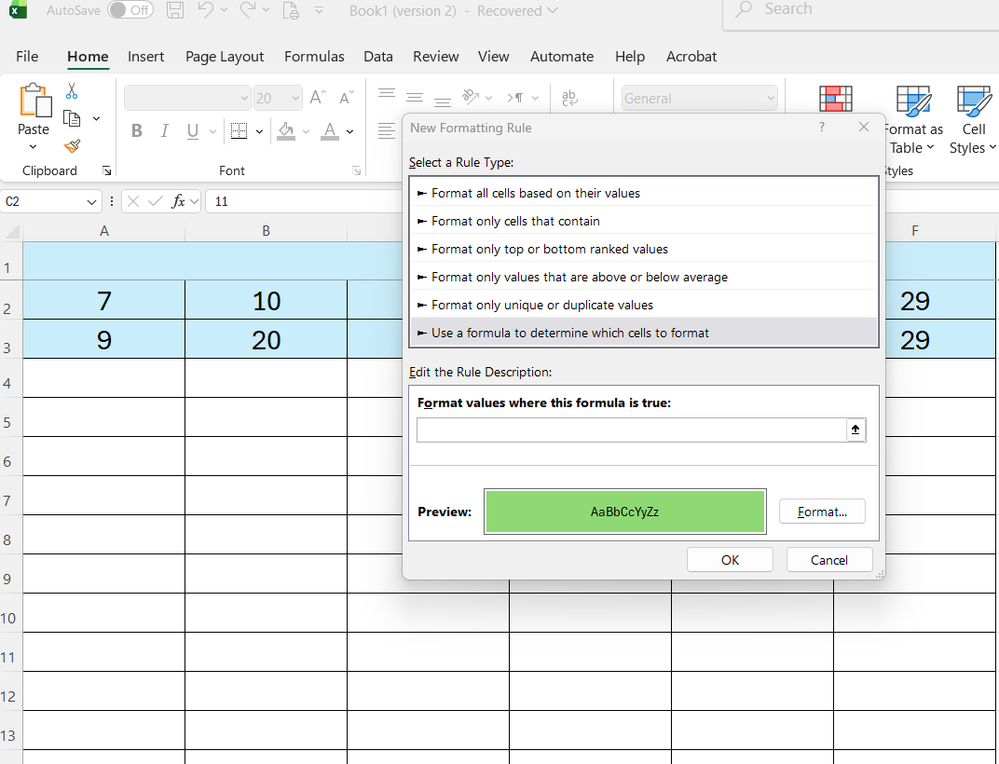Open the Copy options dropdown
Screen dimensions: 999x764
[x=96, y=119]
